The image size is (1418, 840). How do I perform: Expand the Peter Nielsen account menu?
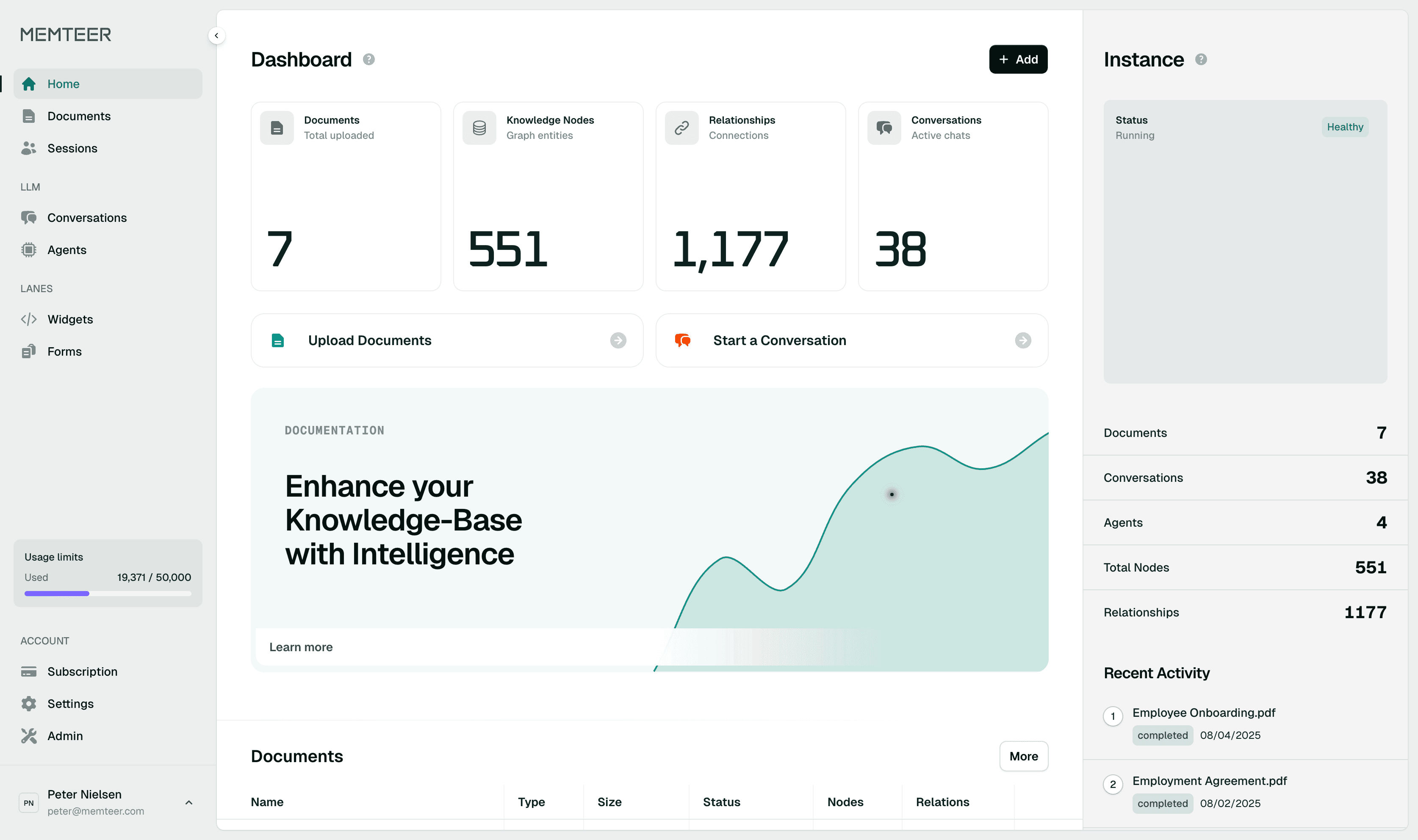(x=188, y=802)
